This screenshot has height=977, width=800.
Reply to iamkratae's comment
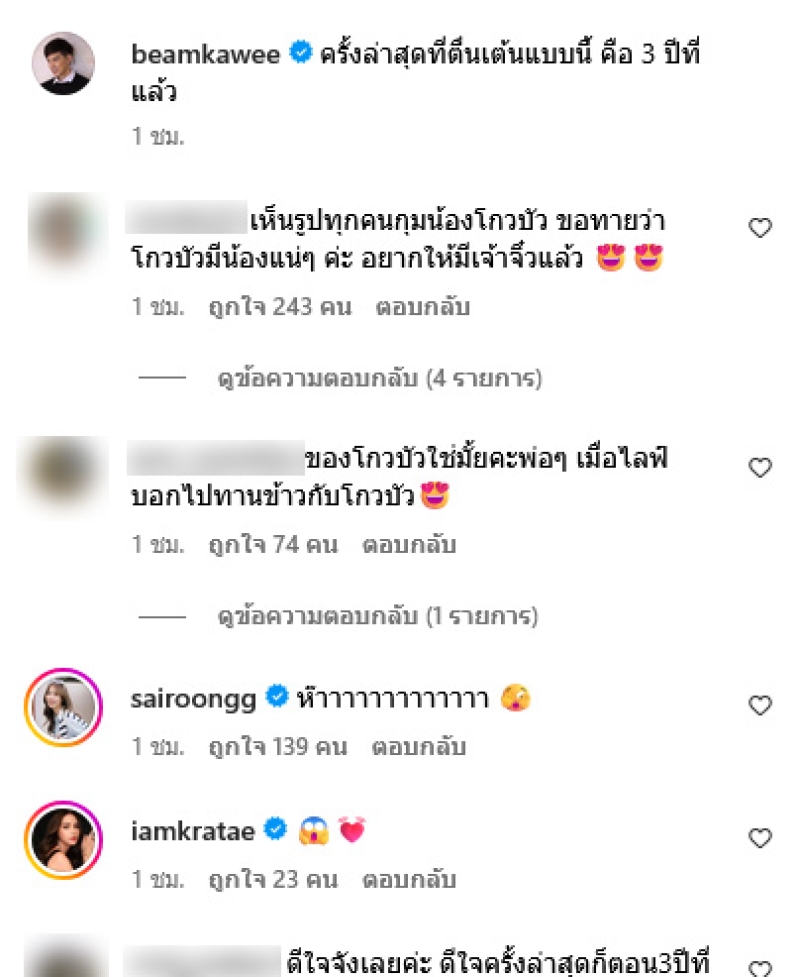tap(409, 879)
